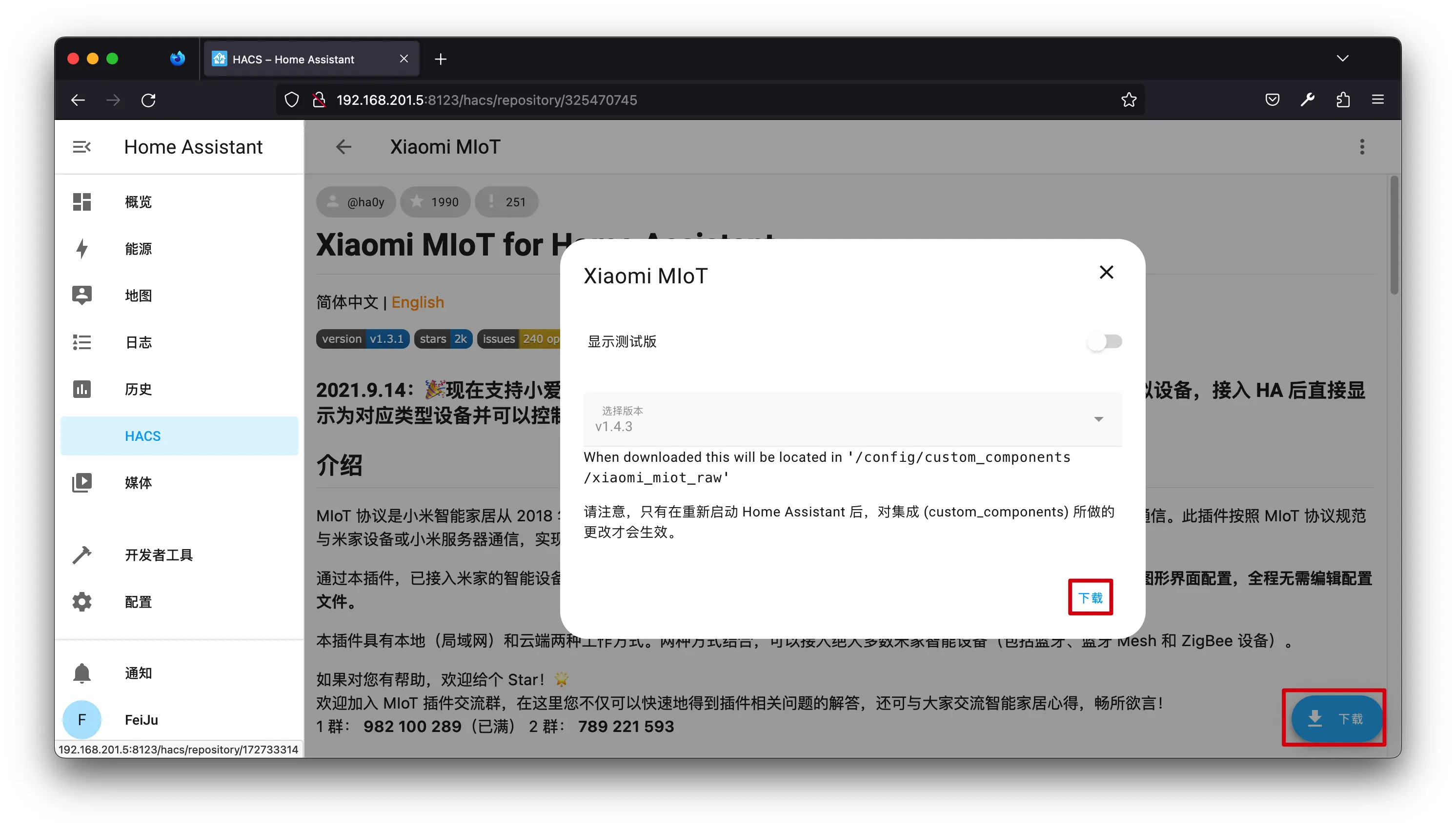The image size is (1456, 830).
Task: Open the 概览 dashboard icon
Action: tap(81, 202)
